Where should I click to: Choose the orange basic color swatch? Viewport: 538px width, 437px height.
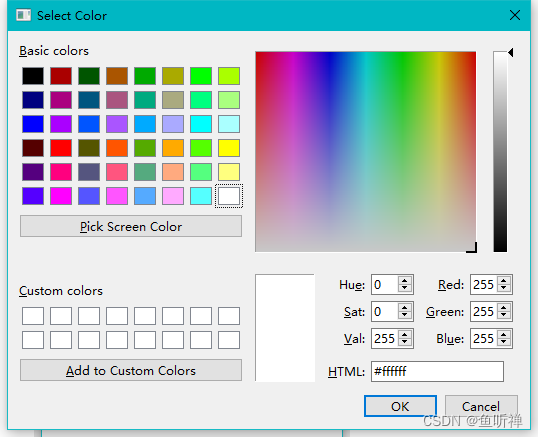tap(173, 148)
